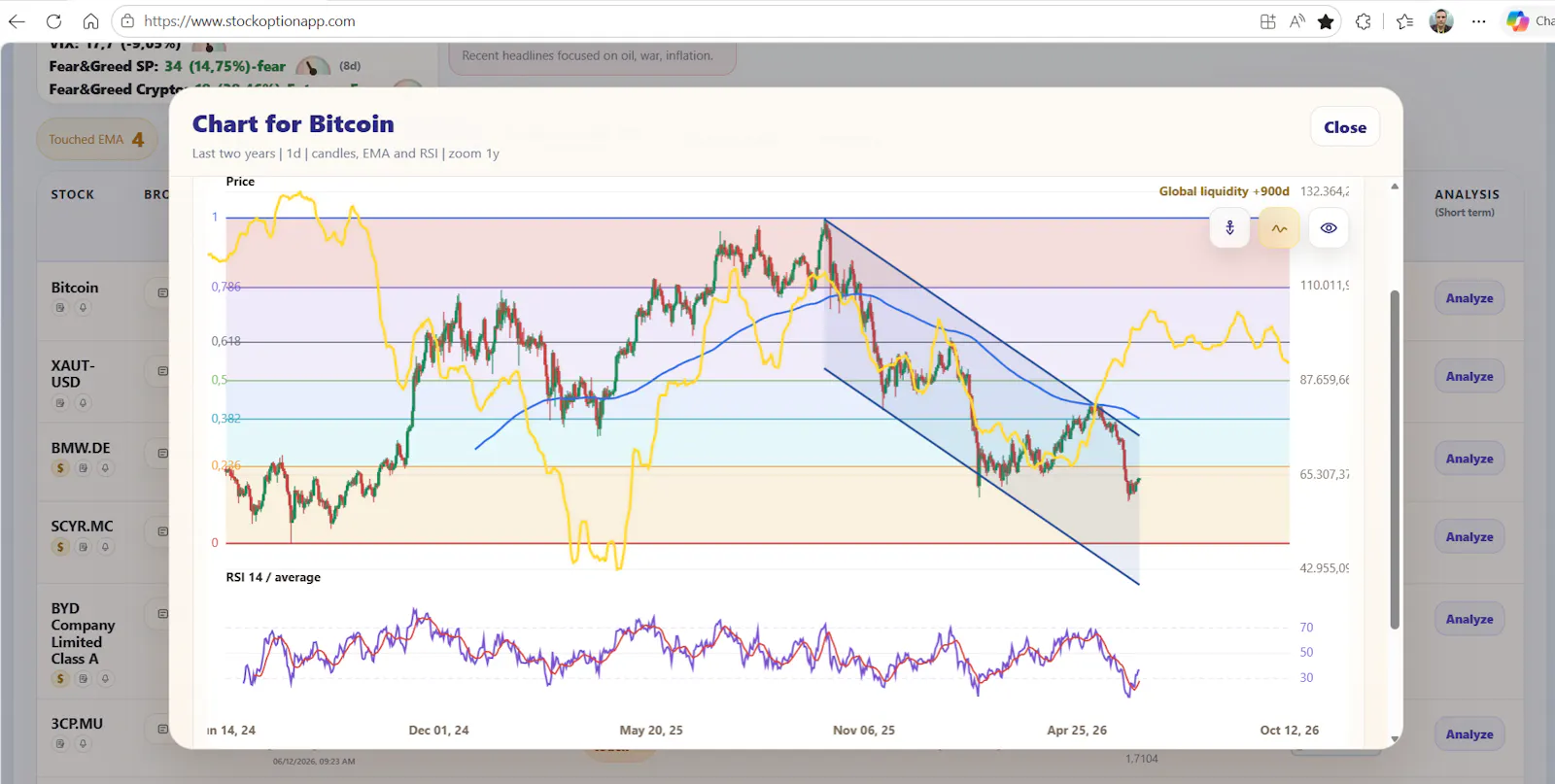Click Analyze button for SCYR.MC
The height and width of the screenshot is (784, 1555).
1469,536
